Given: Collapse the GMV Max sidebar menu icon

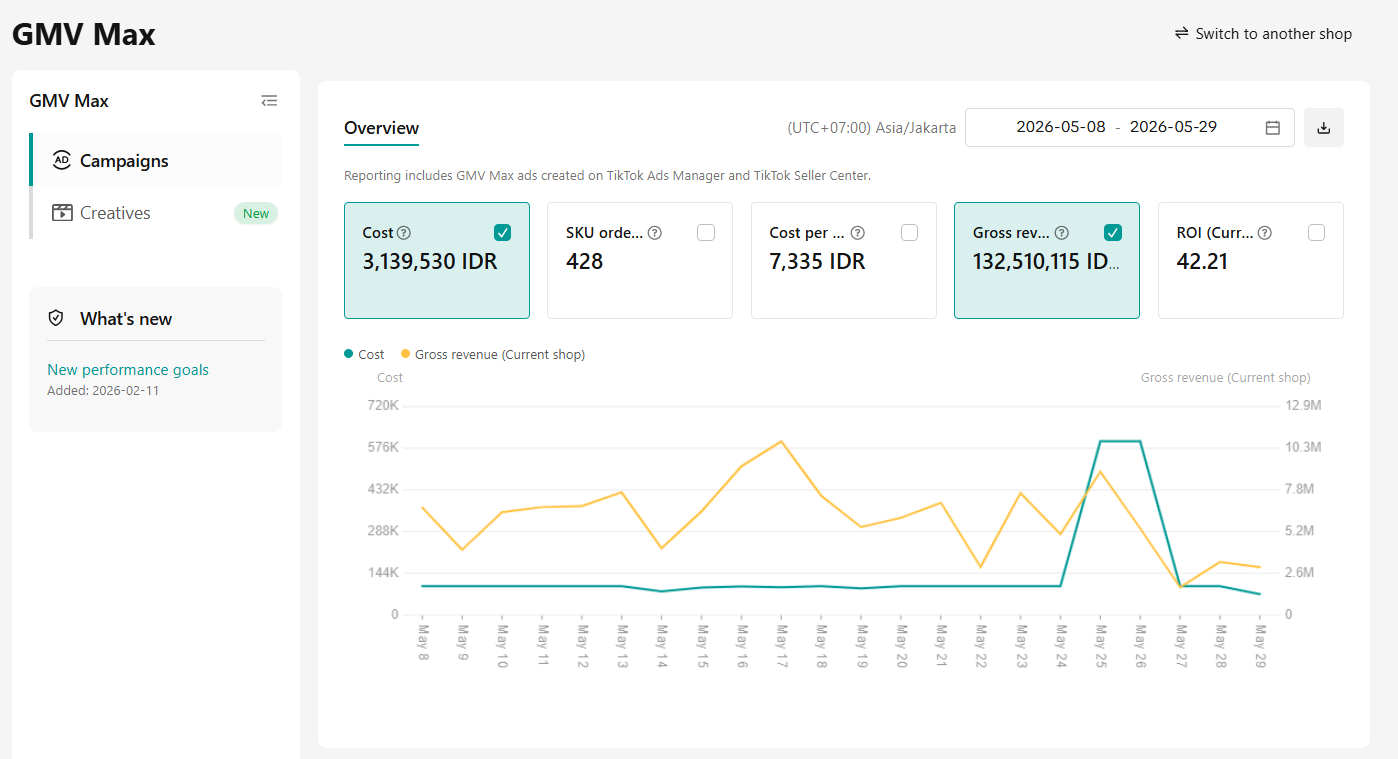Looking at the screenshot, I should tap(268, 101).
